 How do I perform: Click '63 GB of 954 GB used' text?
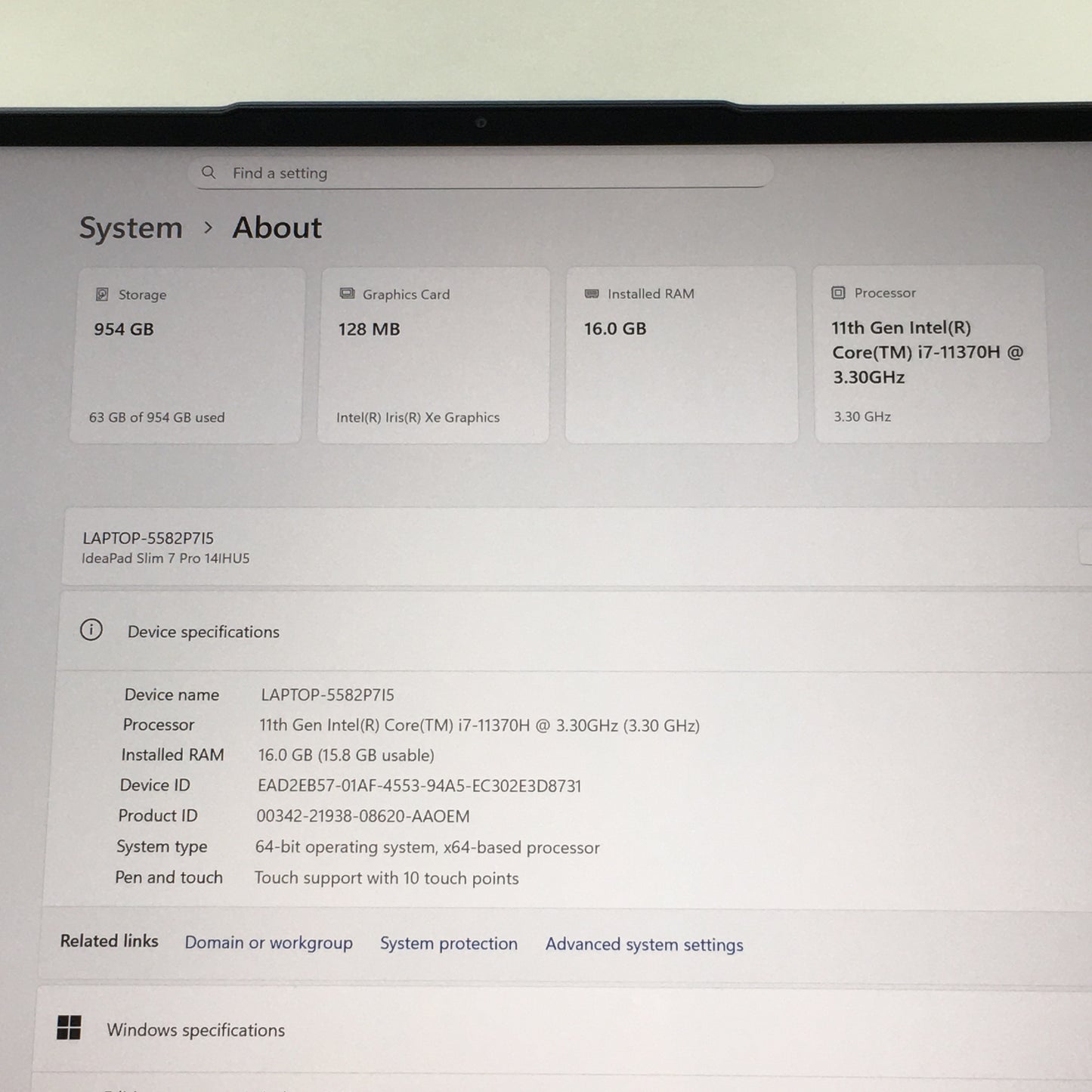[157, 417]
